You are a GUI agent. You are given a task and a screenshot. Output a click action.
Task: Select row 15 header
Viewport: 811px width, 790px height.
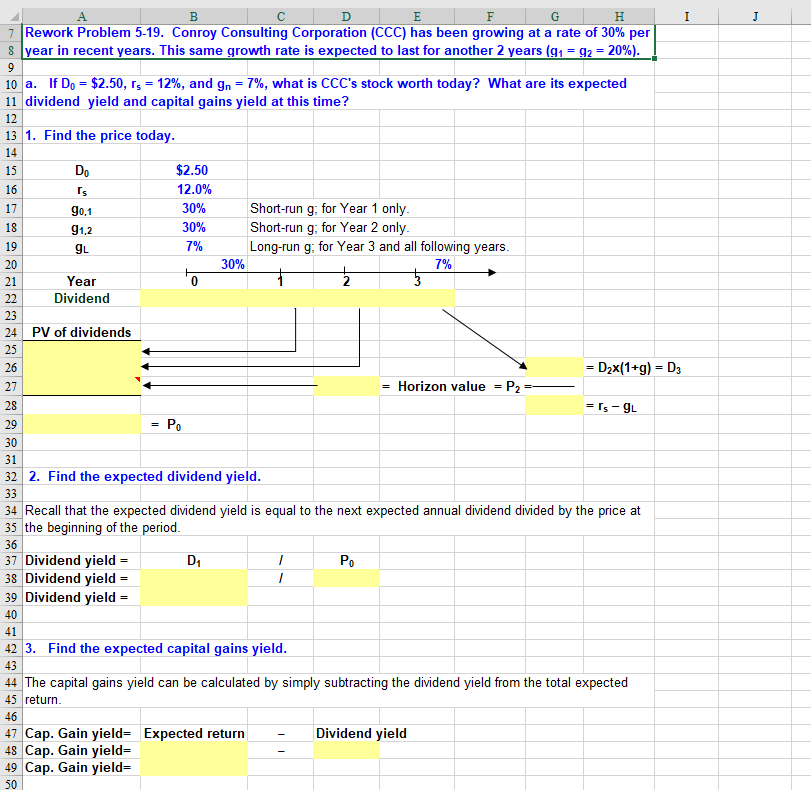(11, 171)
